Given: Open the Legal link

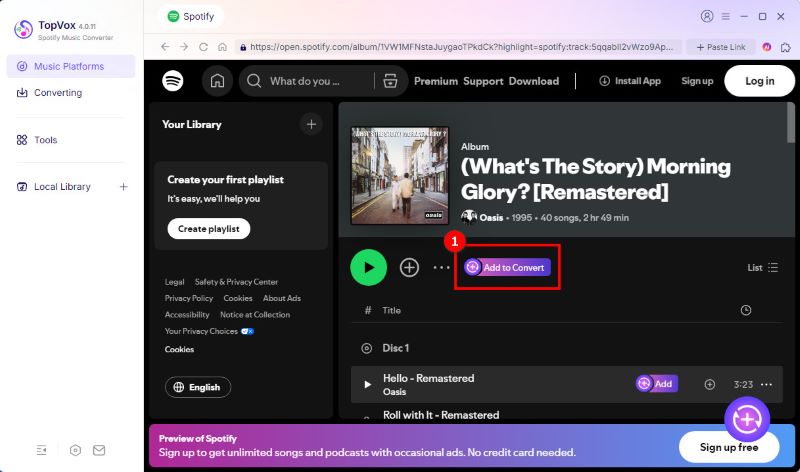Looking at the screenshot, I should pyautogui.click(x=174, y=282).
